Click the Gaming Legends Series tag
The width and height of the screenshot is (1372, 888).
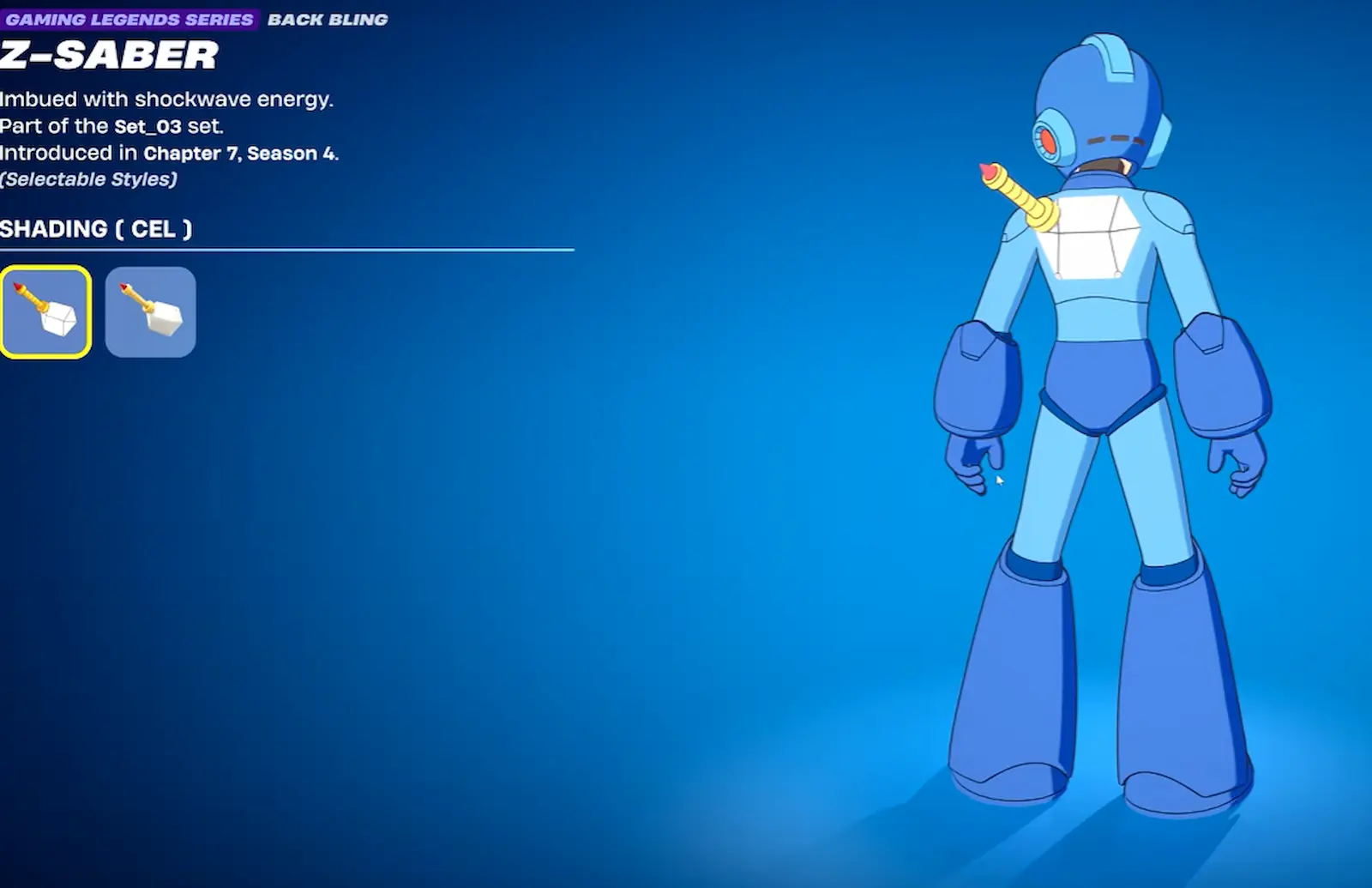129,19
